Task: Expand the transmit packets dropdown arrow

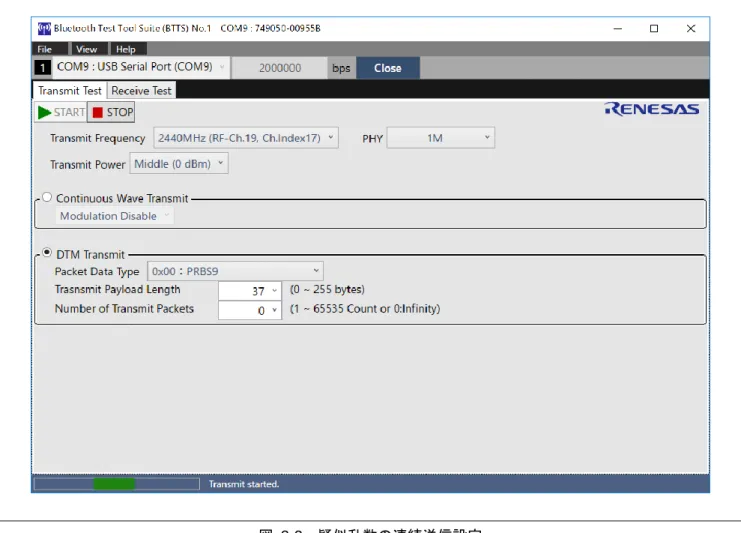Action: [x=275, y=310]
